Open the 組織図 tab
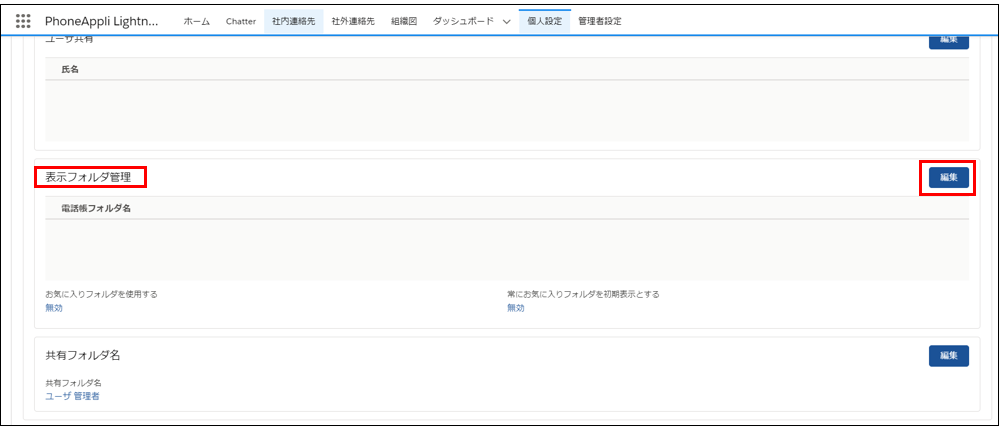Viewport: 1002px width, 427px height. [404, 21]
